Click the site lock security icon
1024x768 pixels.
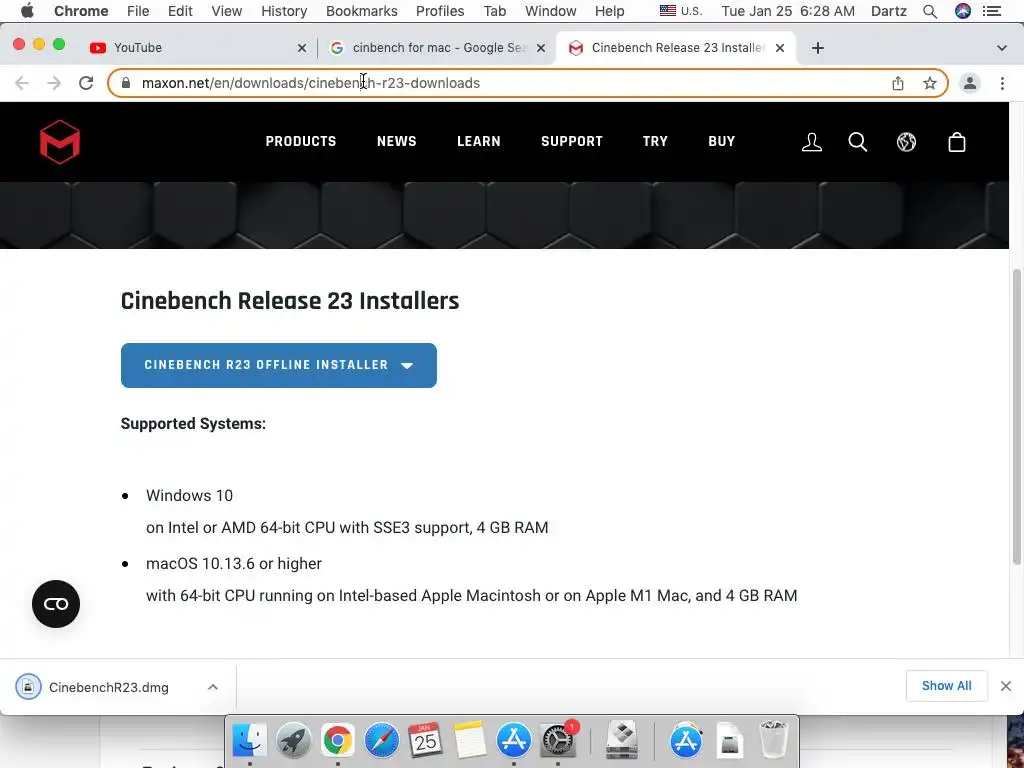(126, 83)
